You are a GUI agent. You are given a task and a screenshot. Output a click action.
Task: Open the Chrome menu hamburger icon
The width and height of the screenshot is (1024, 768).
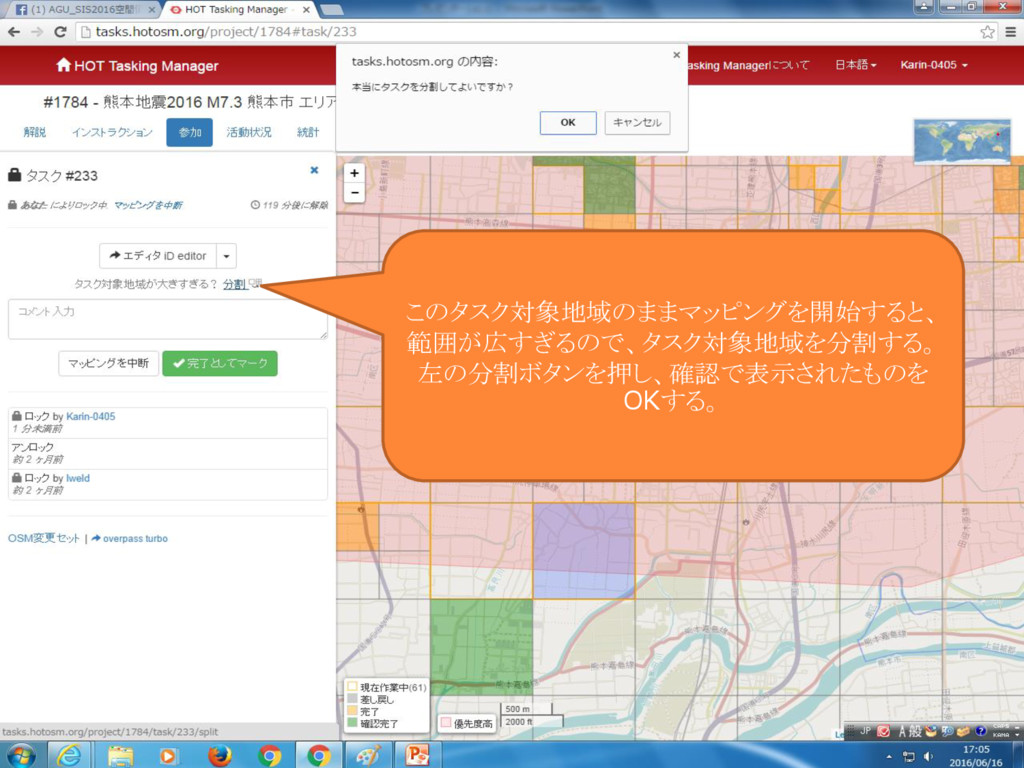1010,32
